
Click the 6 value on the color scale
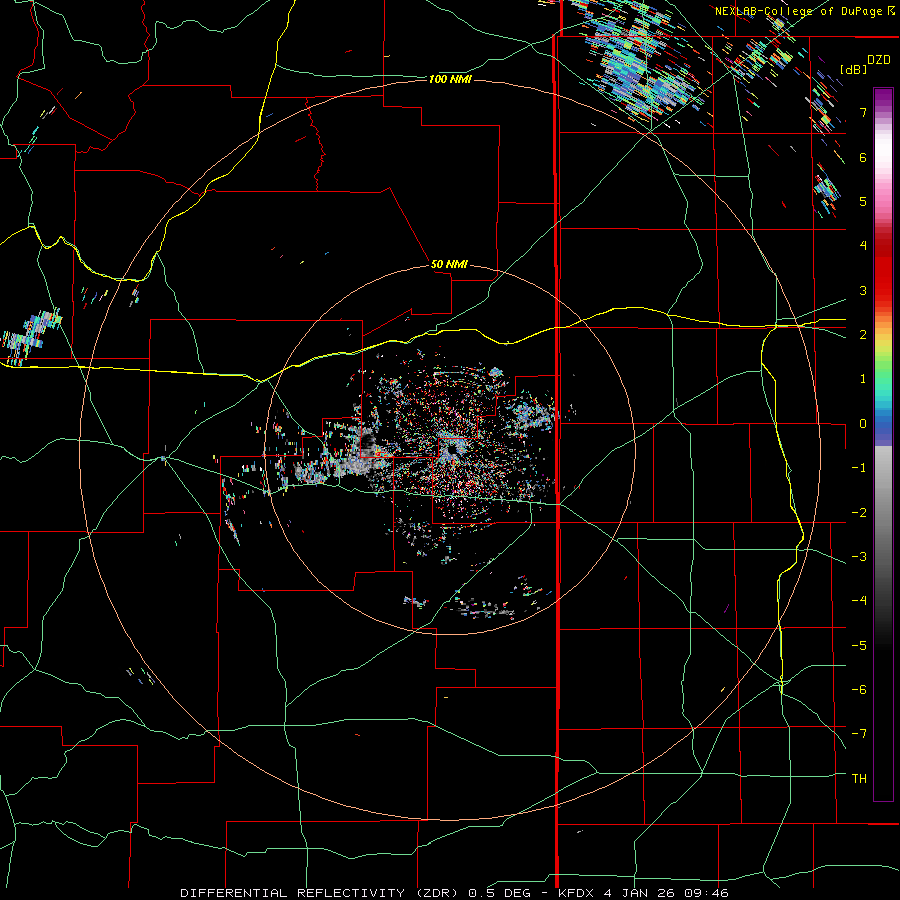[x=863, y=157]
